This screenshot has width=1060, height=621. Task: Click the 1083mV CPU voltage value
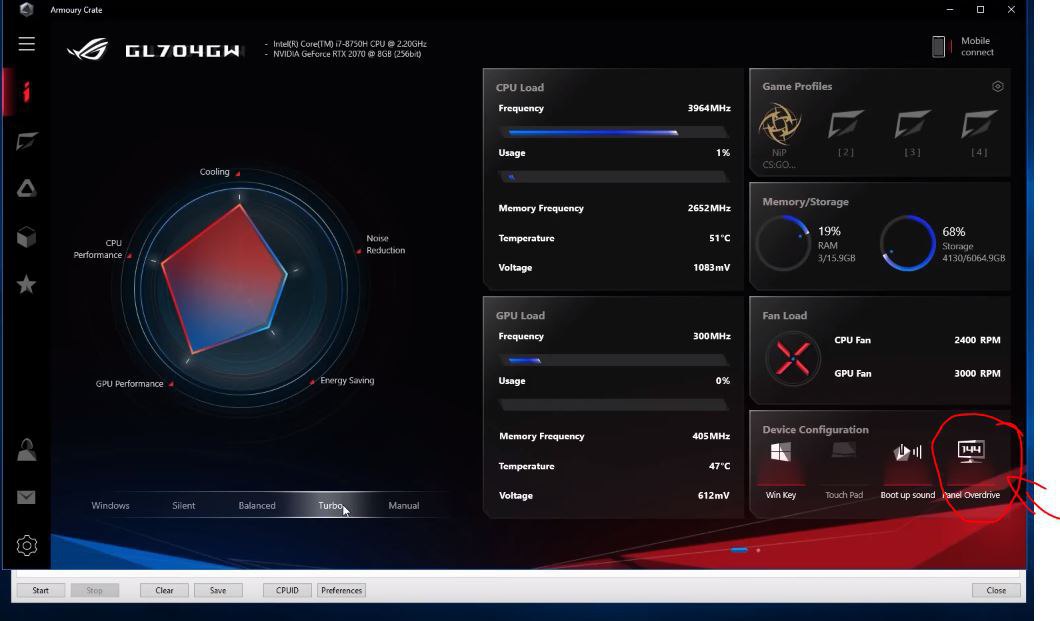tap(711, 268)
